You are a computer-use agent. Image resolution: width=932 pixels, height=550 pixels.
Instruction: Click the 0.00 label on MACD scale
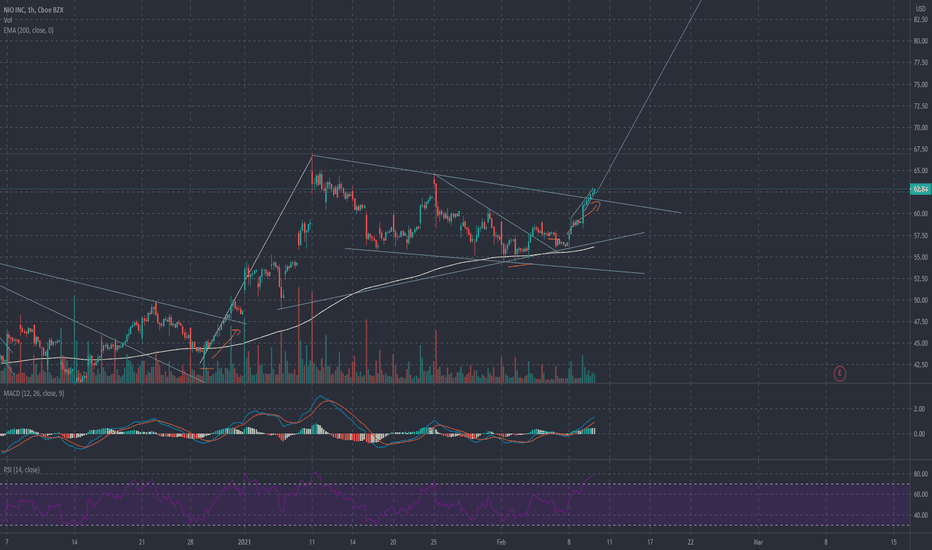tap(919, 433)
